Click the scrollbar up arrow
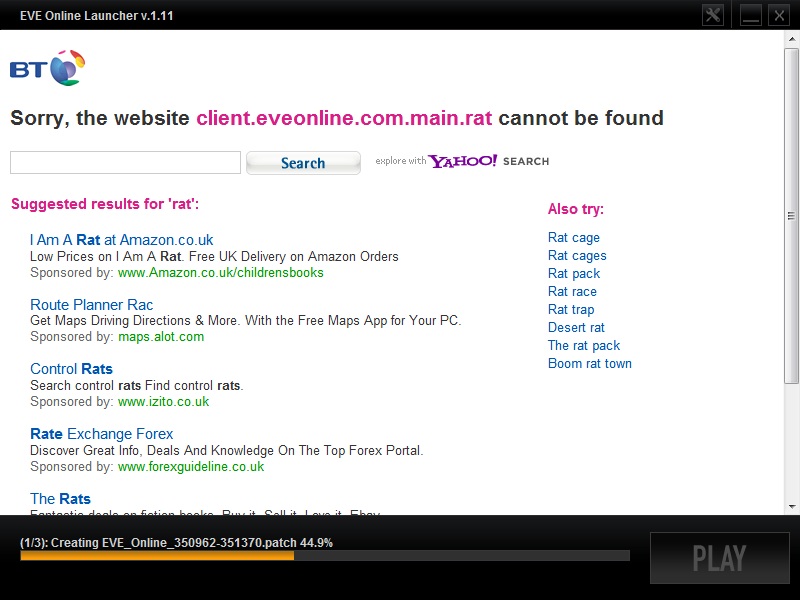 [791, 39]
